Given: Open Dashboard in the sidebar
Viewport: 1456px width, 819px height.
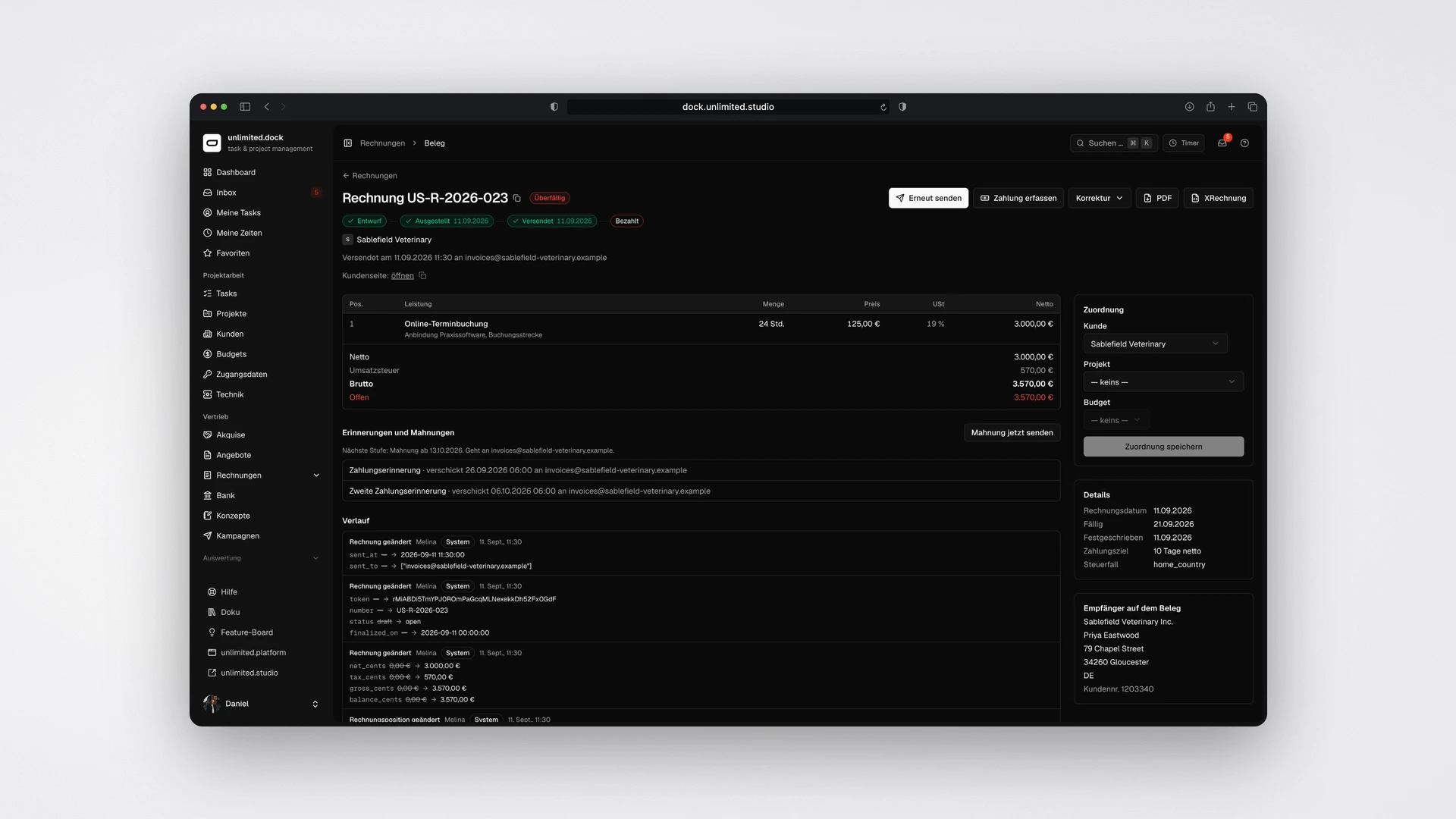Looking at the screenshot, I should pos(262,173).
